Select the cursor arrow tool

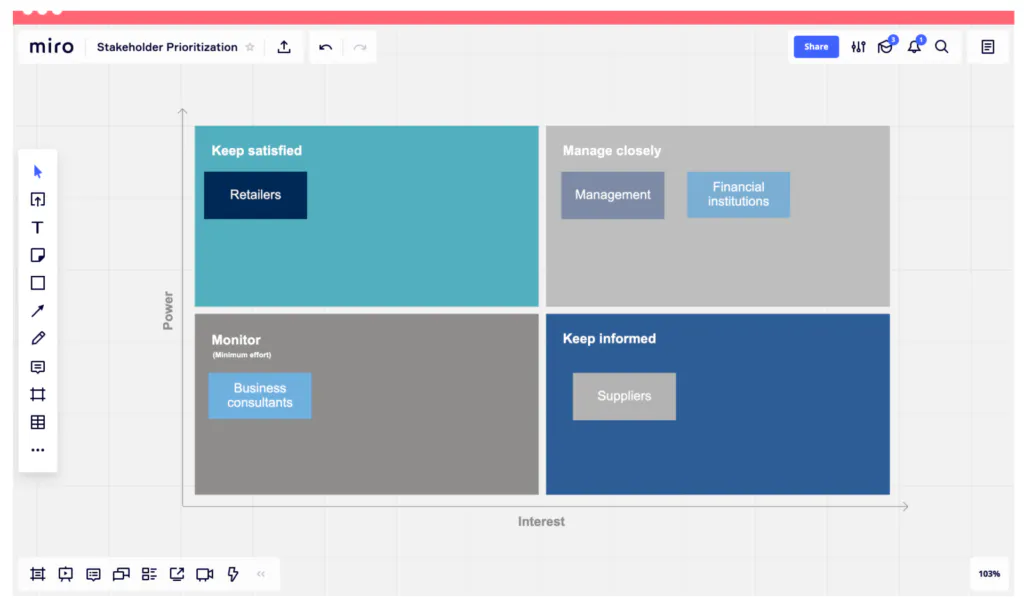point(38,172)
